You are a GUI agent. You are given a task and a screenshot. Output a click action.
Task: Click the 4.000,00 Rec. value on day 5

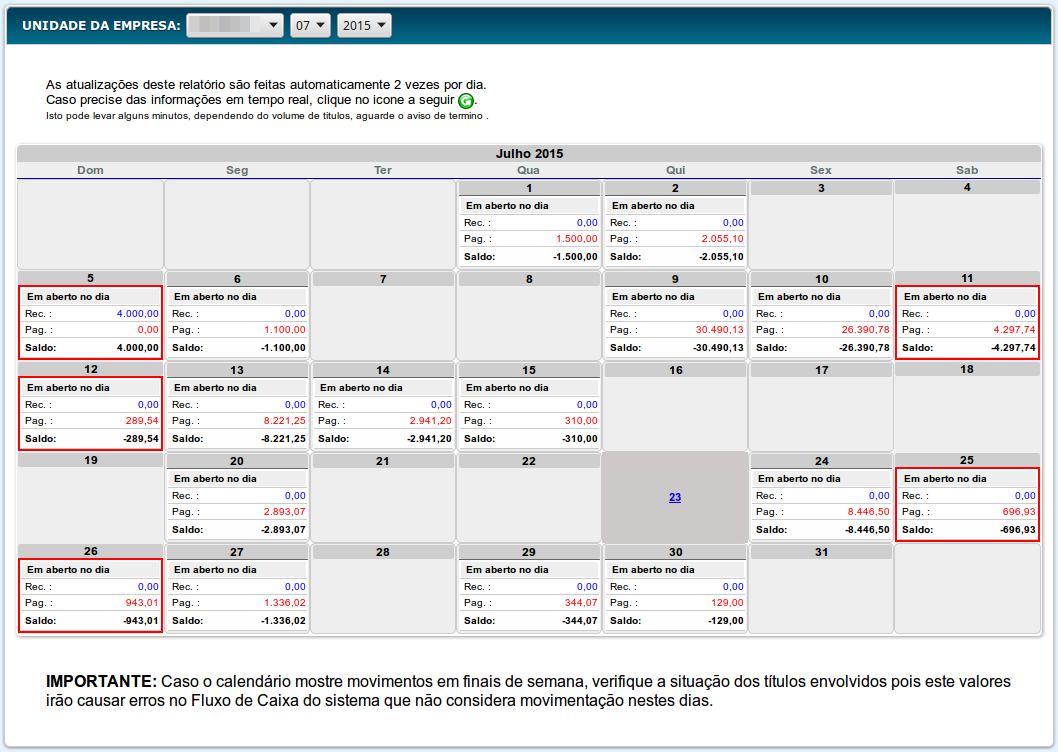click(x=138, y=313)
